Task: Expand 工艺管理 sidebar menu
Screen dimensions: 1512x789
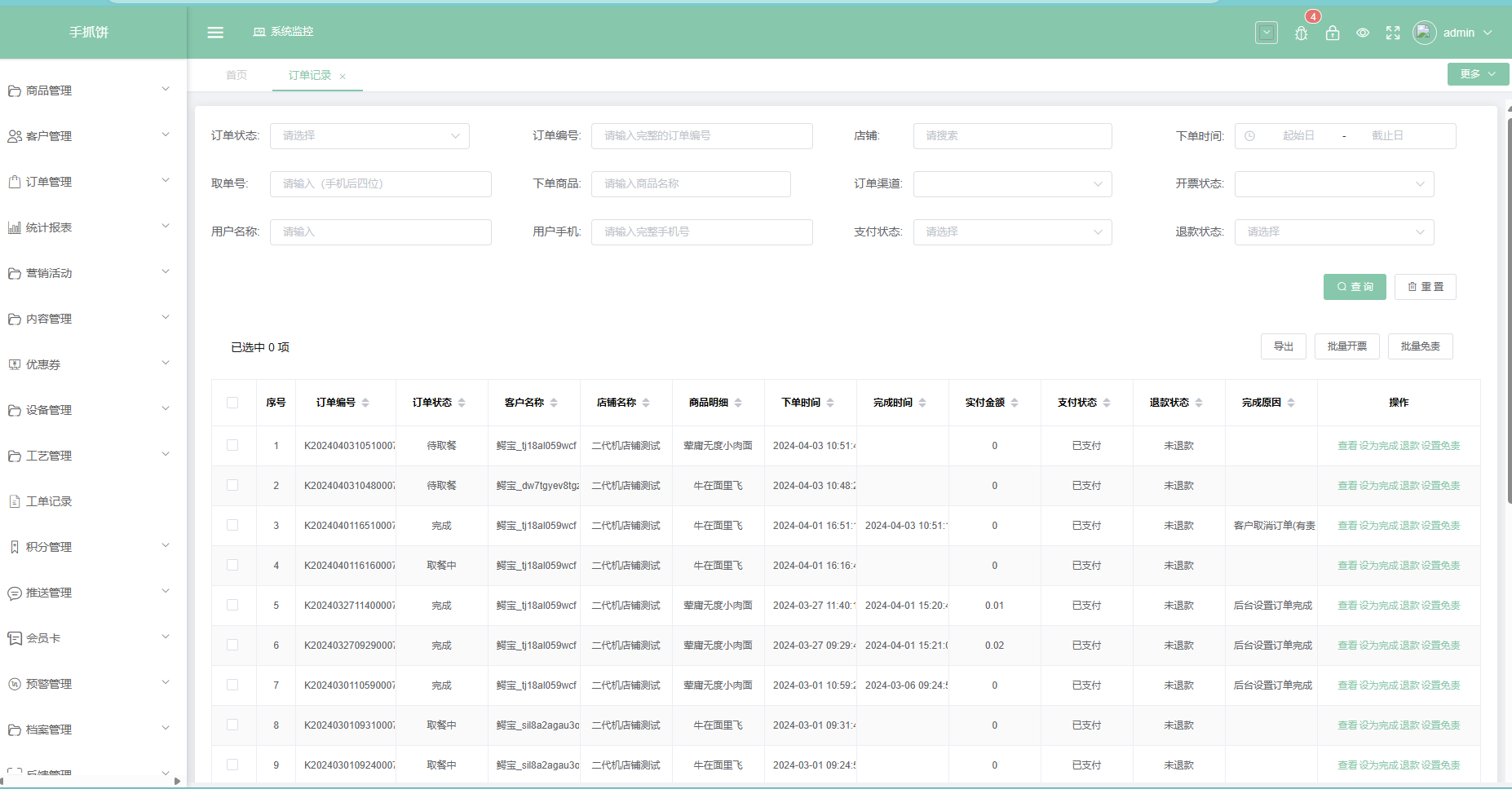Action: click(x=93, y=456)
